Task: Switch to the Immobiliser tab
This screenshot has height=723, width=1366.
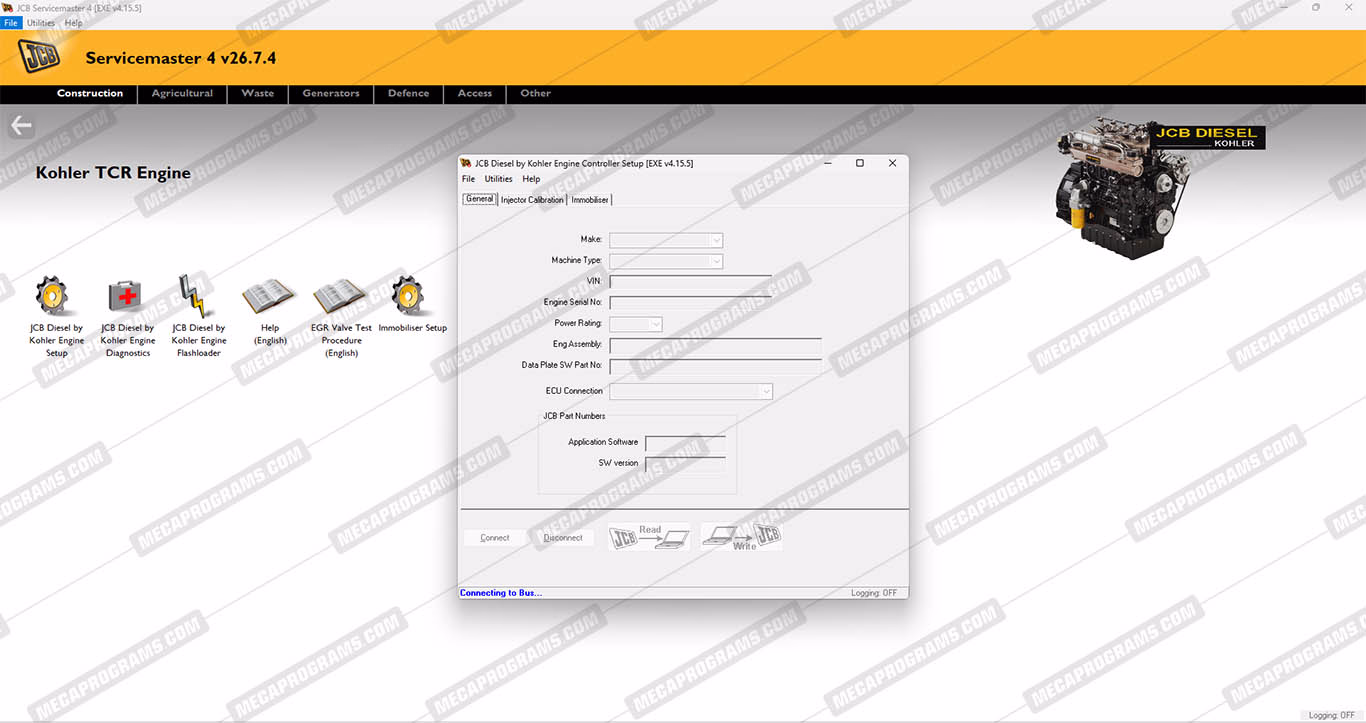Action: 590,200
